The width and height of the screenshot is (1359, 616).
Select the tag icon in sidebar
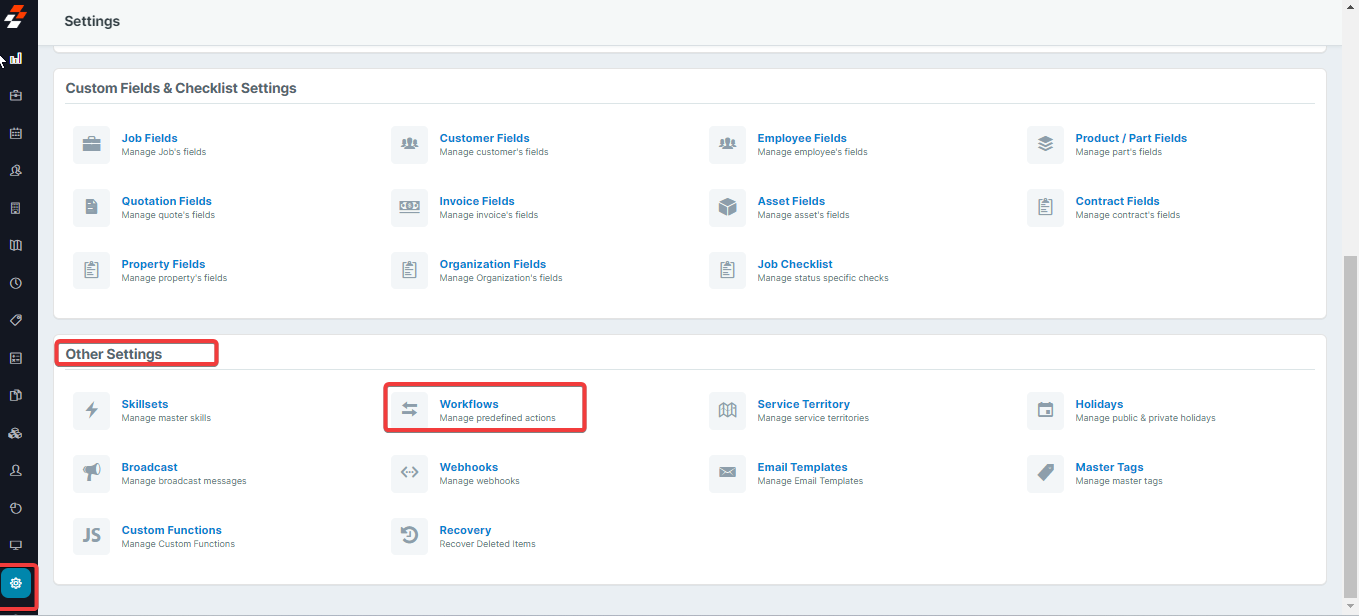tap(16, 321)
